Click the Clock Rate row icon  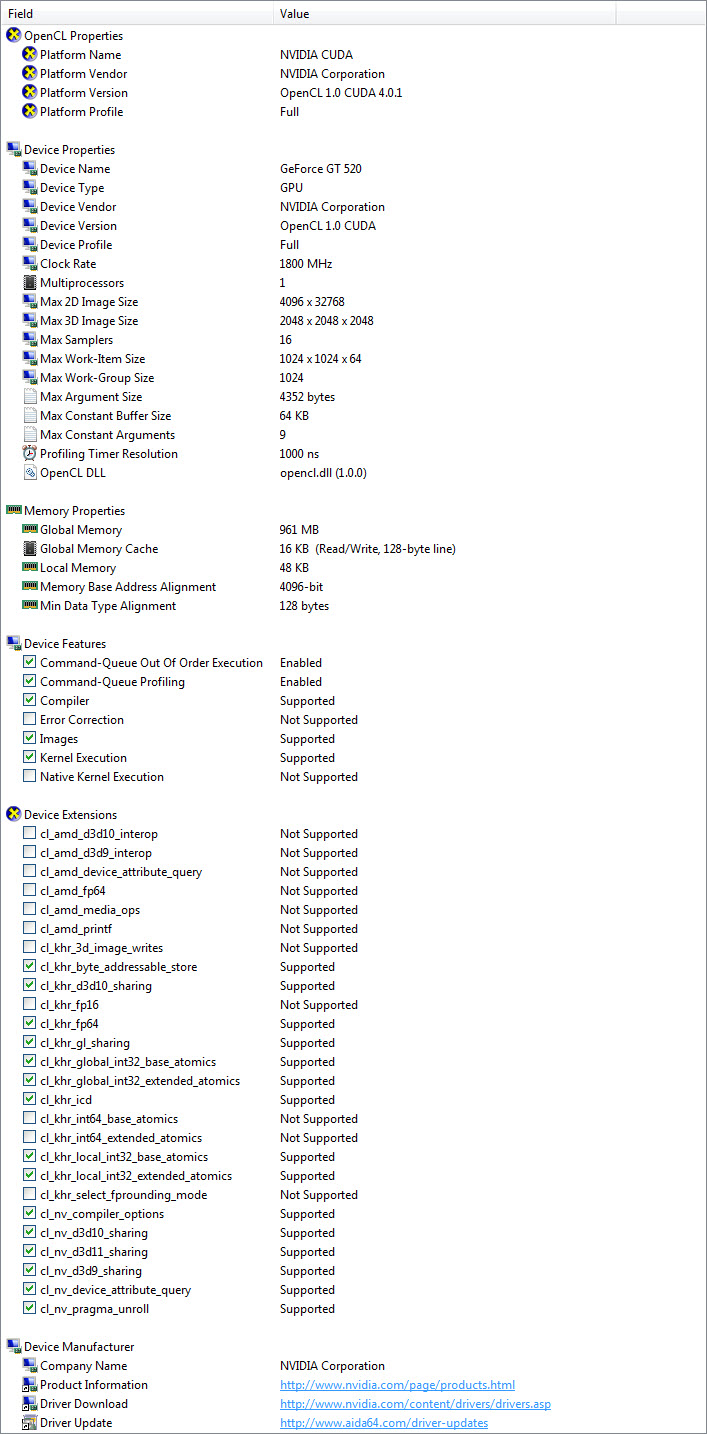tap(30, 264)
